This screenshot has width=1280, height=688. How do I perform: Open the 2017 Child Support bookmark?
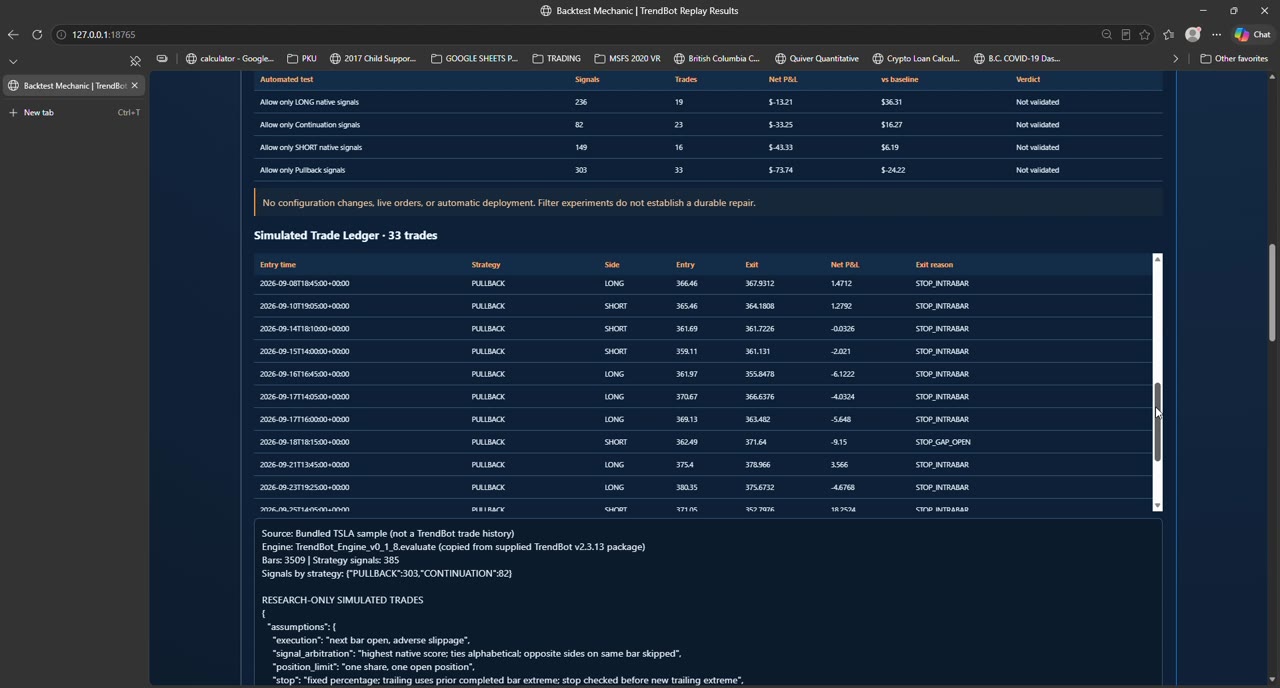tap(373, 58)
